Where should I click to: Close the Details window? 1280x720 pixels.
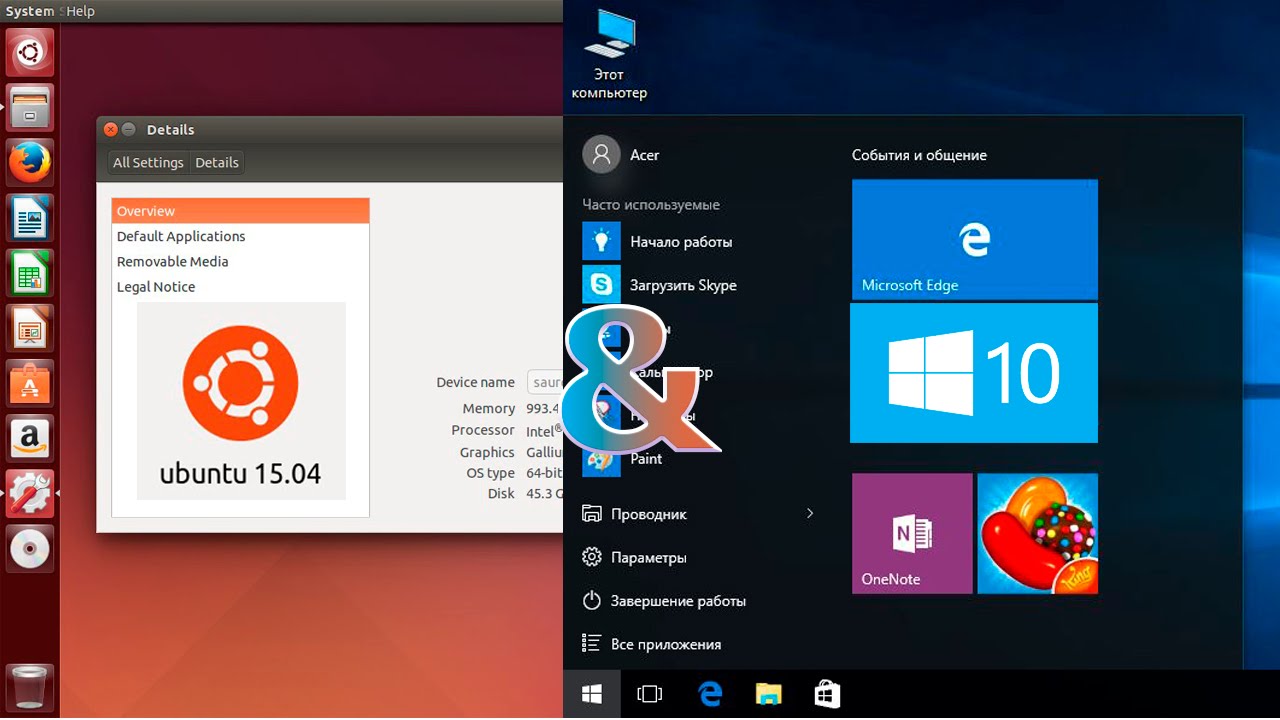click(x=111, y=129)
